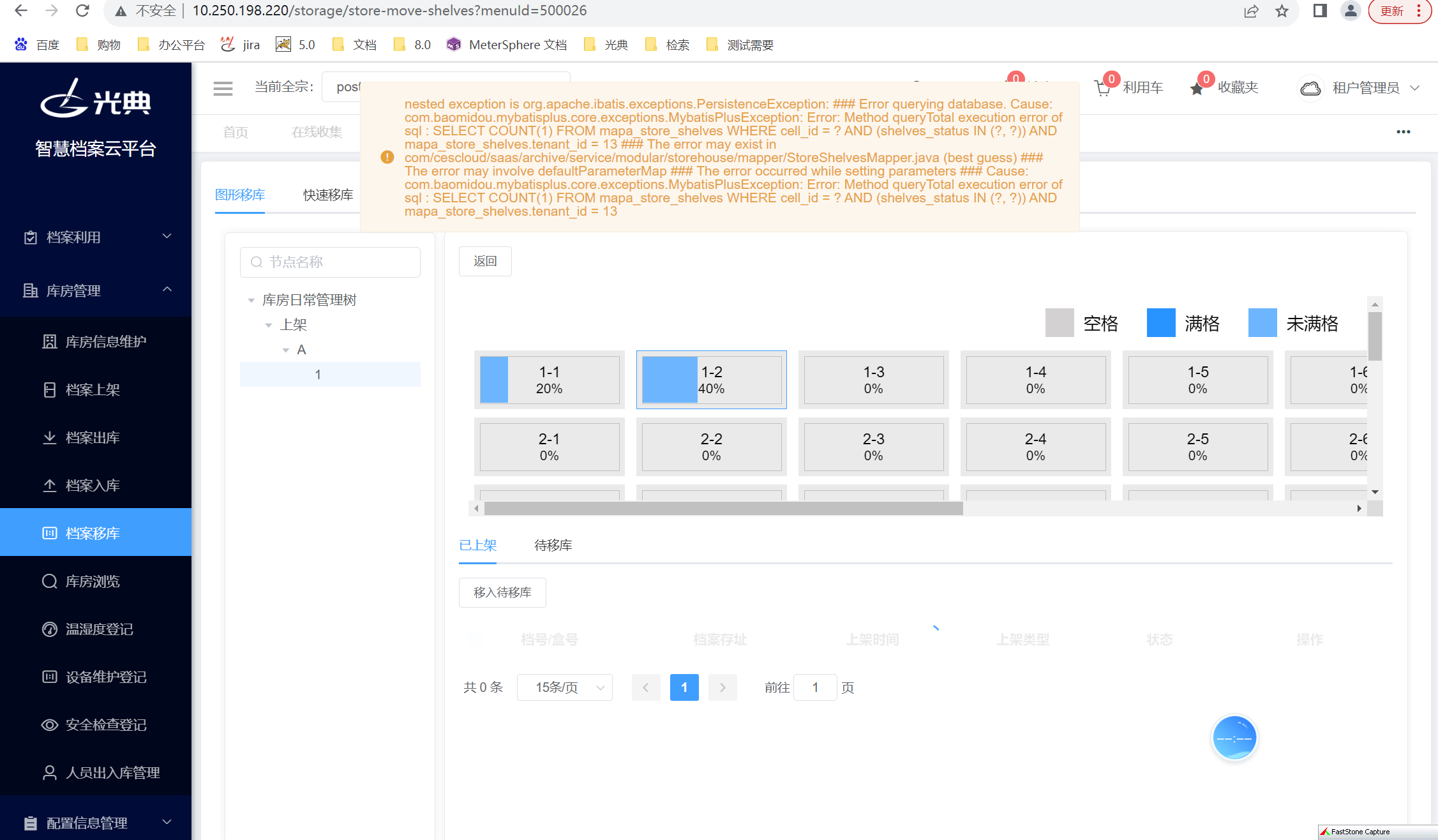Open 人员出入库管理 in the sidebar
The height and width of the screenshot is (840, 1438).
96,772
